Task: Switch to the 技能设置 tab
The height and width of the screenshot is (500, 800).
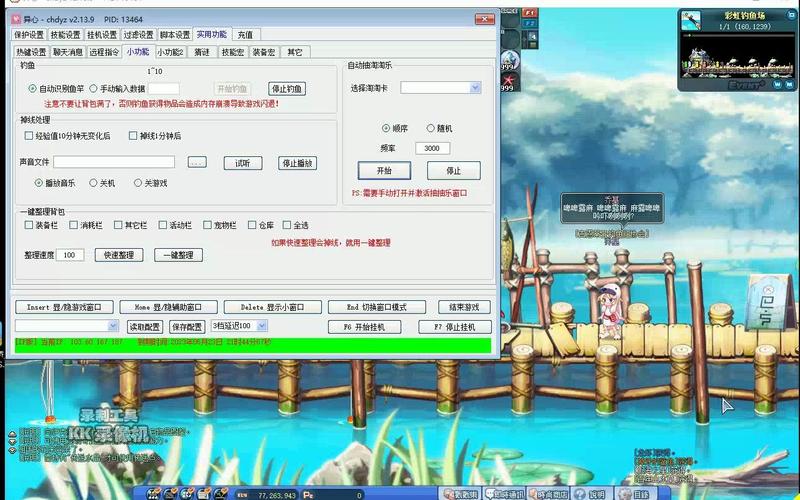Action: pos(66,35)
